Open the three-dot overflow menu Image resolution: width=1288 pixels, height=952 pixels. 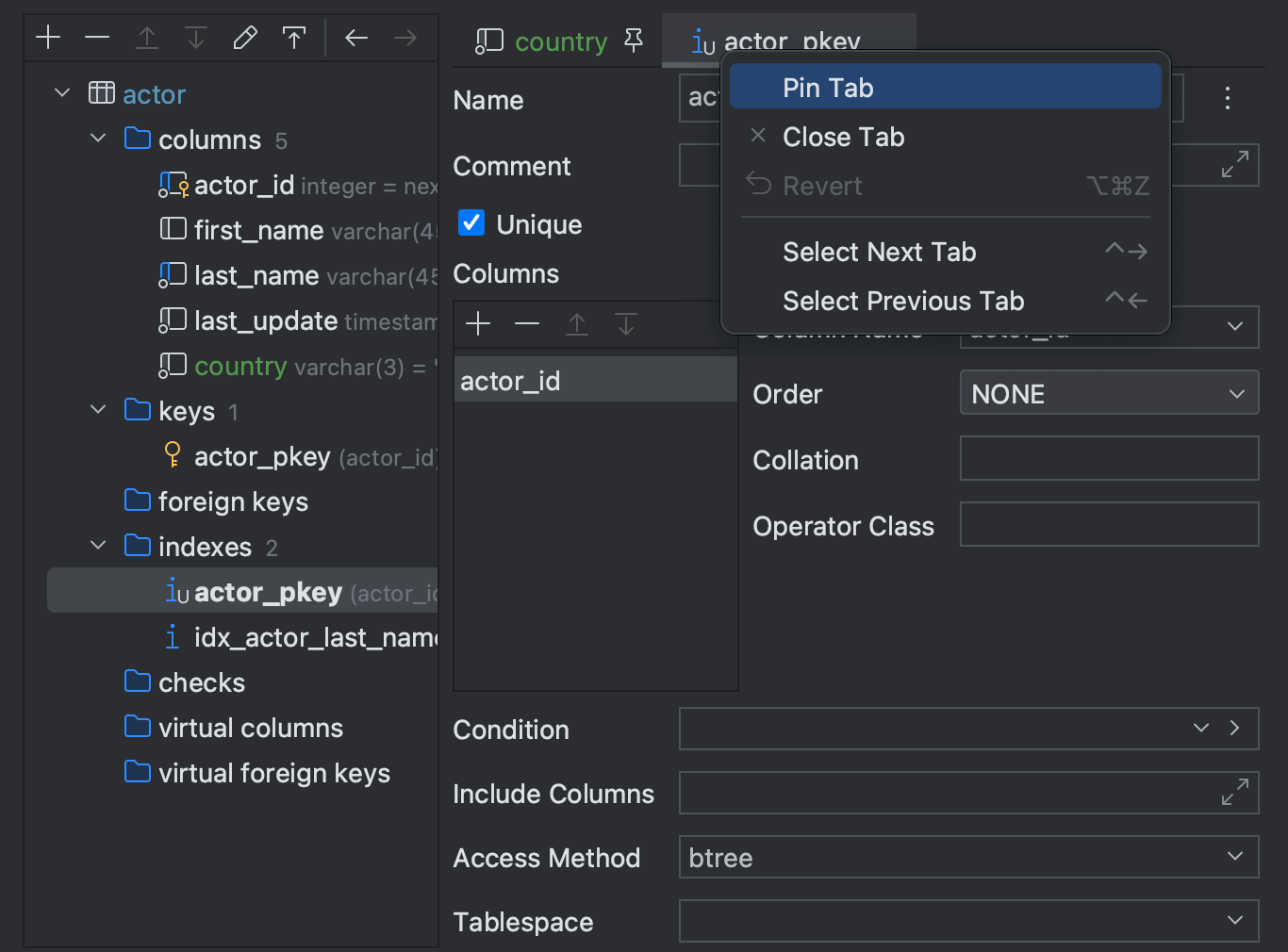pyautogui.click(x=1228, y=98)
